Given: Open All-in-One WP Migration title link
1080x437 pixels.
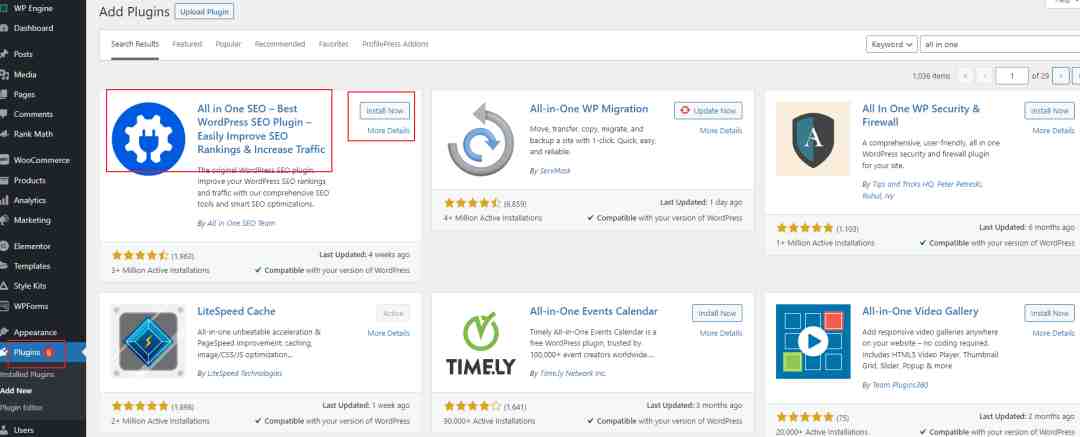Looking at the screenshot, I should [589, 109].
